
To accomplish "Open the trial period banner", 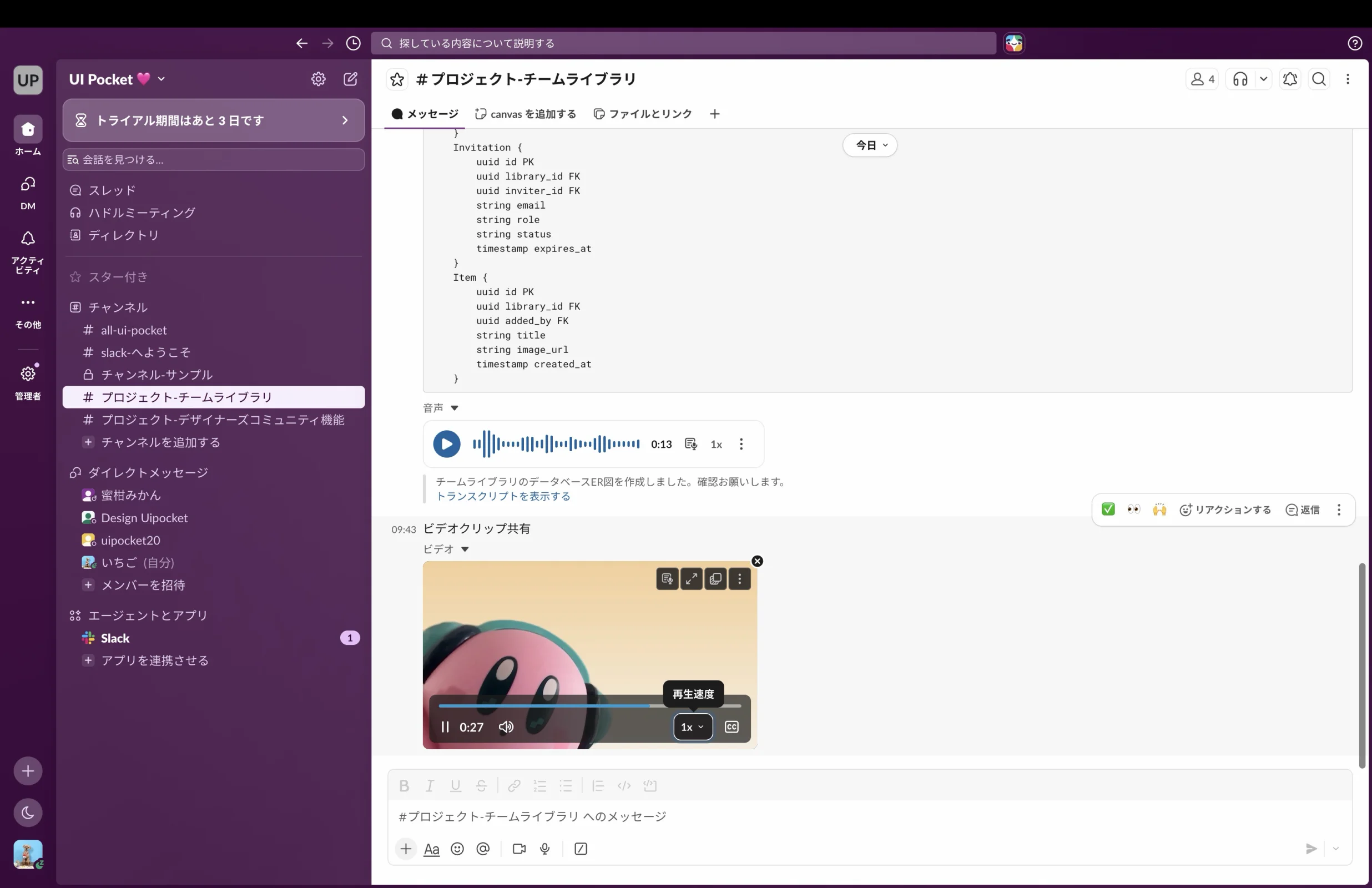I will [x=213, y=120].
